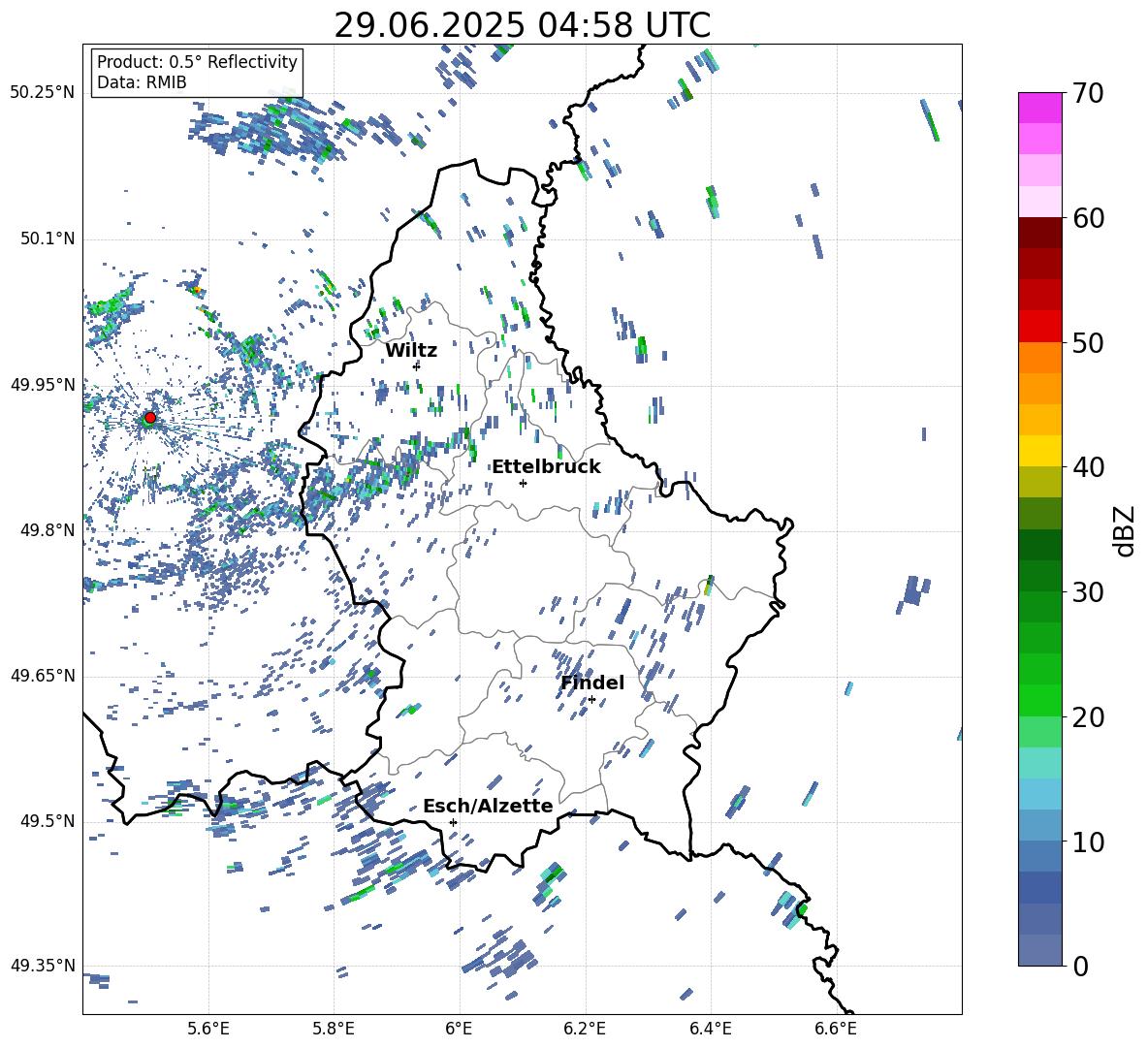Click the yellow colorbar band above 40
The image size is (1148, 1048).
[x=1040, y=451]
